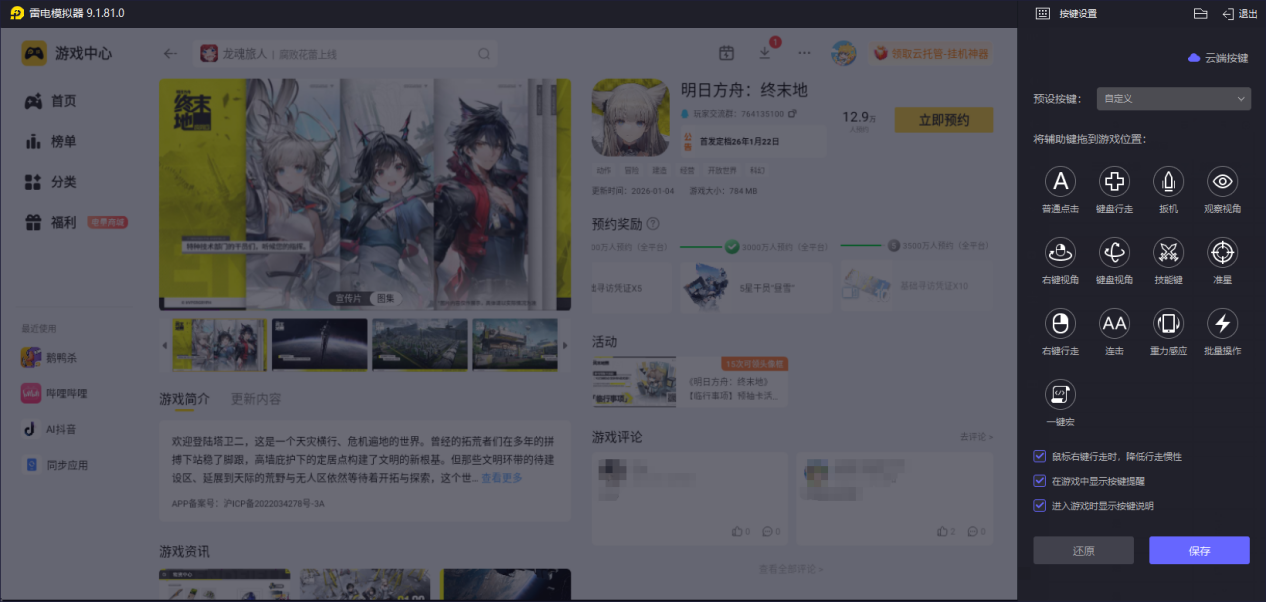
Task: Select the 技能键 crossed swords icon
Action: coord(1168,252)
